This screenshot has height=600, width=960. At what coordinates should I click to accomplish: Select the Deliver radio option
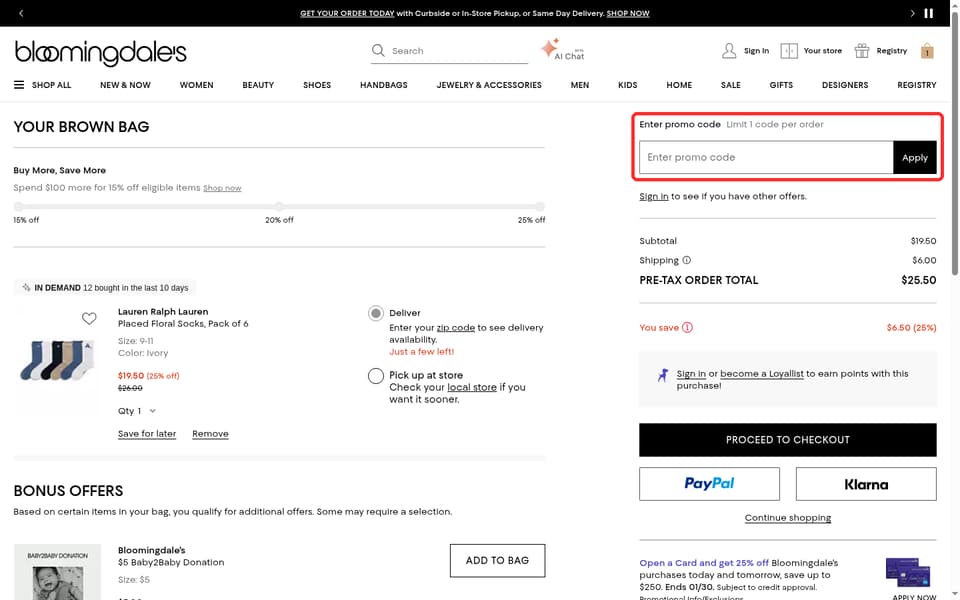[376, 313]
